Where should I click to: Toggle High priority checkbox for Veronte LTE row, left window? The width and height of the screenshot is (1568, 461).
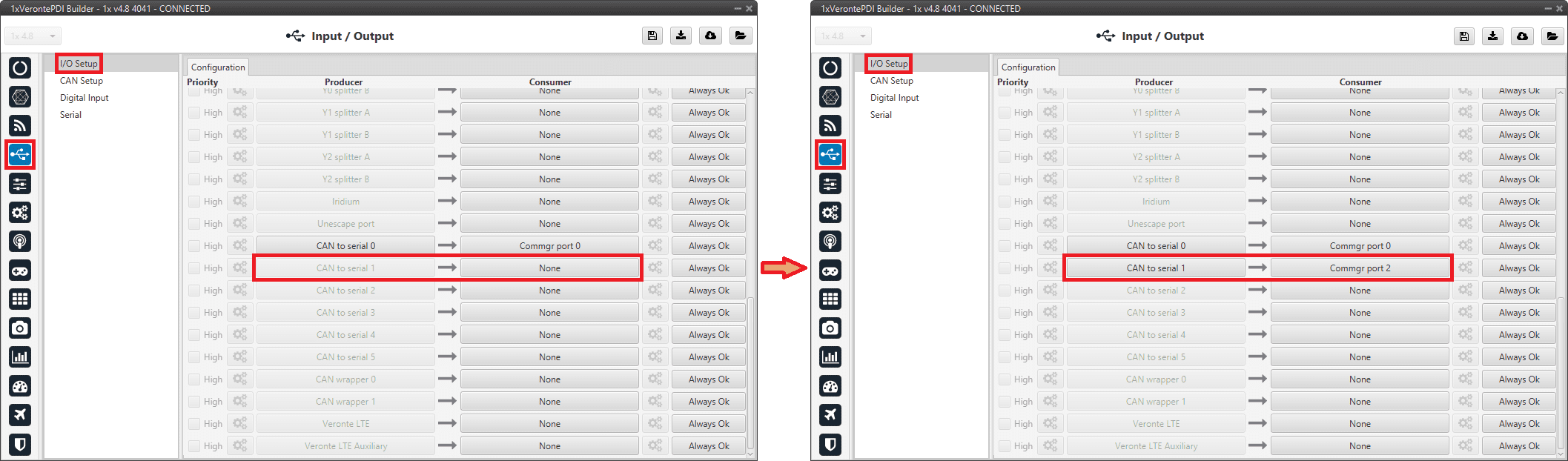click(194, 424)
